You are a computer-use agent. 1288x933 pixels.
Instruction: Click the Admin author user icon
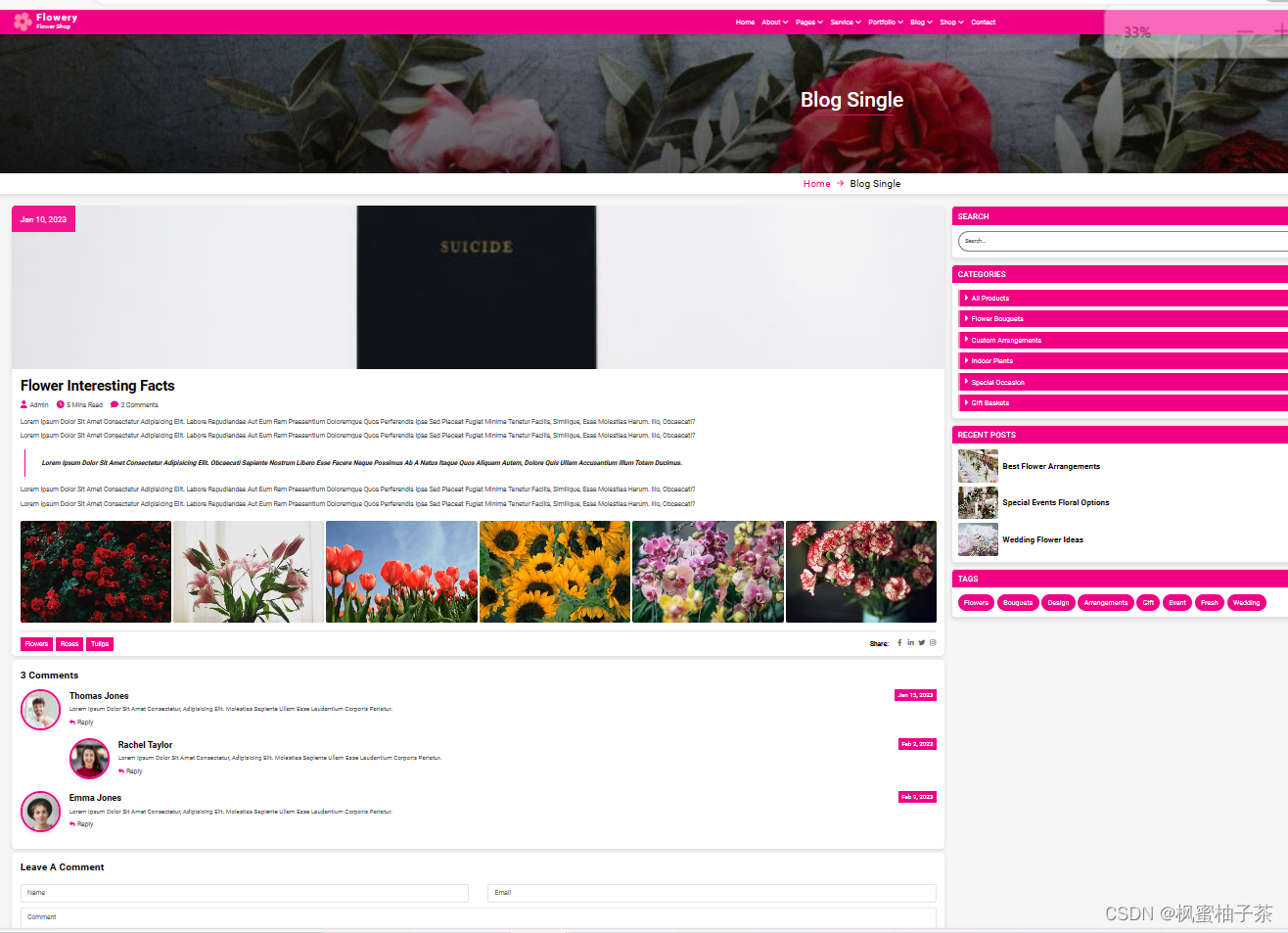tap(23, 404)
